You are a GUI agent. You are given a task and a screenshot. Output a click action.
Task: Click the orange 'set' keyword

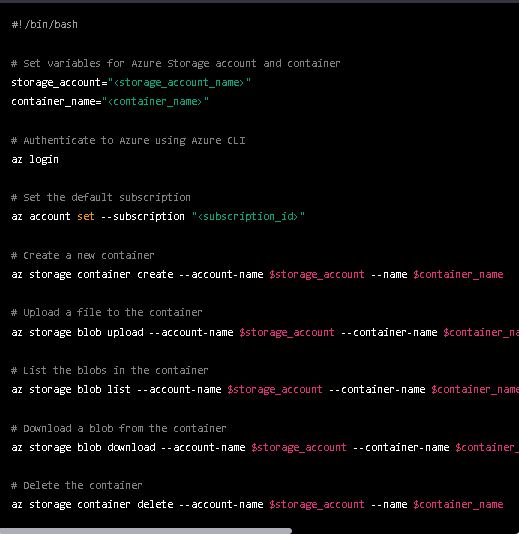[x=85, y=217]
